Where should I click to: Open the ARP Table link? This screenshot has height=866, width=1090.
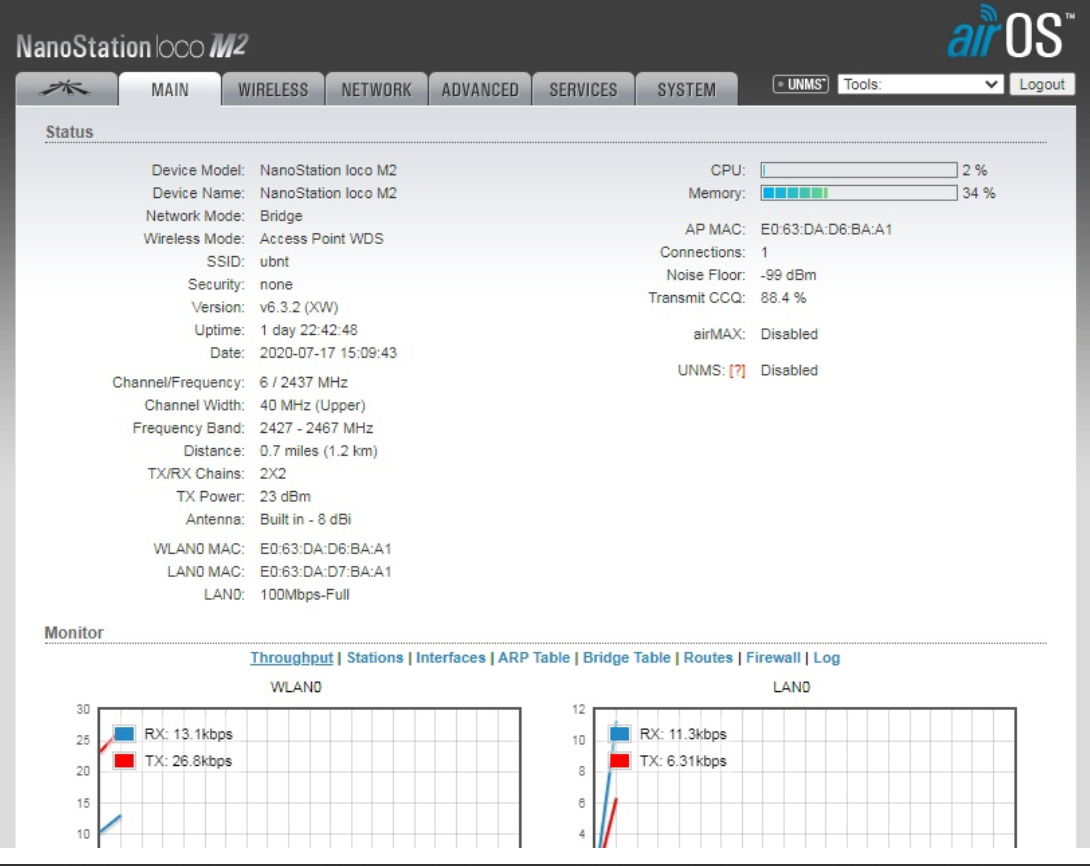[534, 657]
